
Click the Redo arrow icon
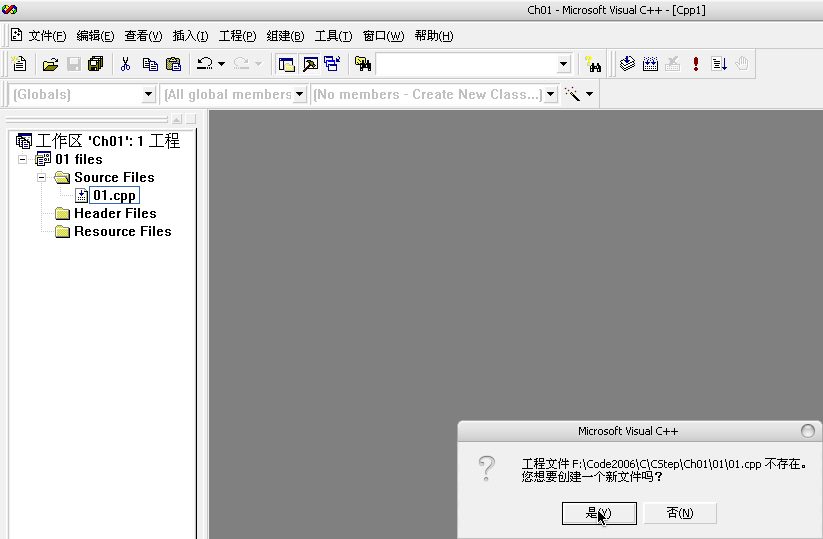click(x=241, y=64)
